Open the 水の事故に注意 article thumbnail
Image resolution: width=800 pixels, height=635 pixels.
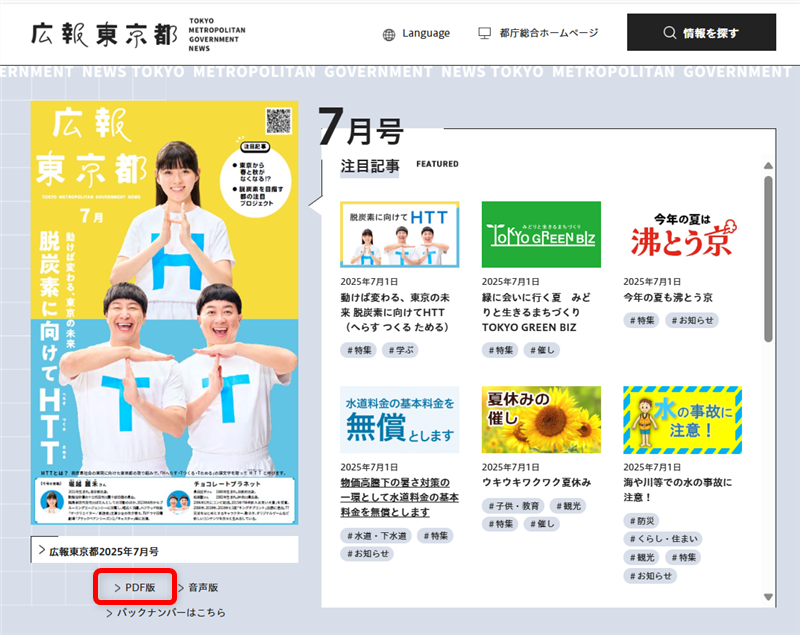click(682, 419)
